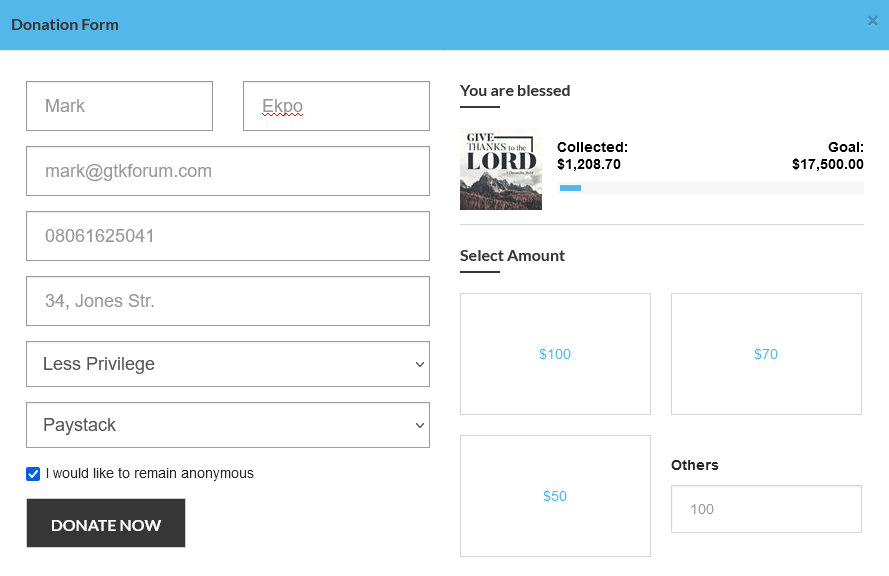This screenshot has height=576, width=889.
Task: Toggle the remain anonymous checkbox
Action: point(33,474)
